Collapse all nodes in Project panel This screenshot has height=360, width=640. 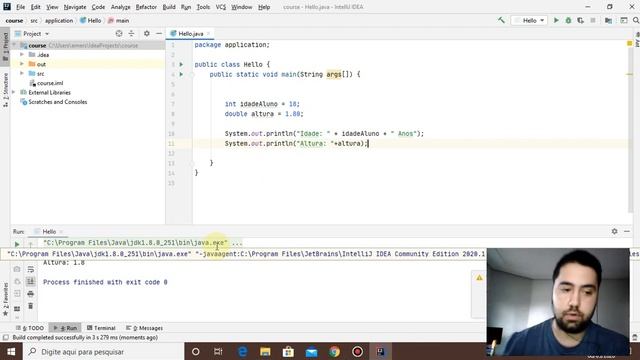pyautogui.click(x=131, y=33)
